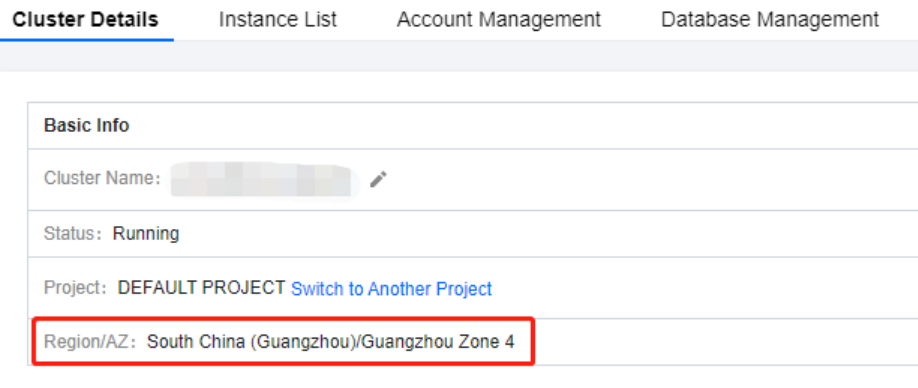Screen dimensions: 918x388
Task: Click the DEFAULT PROJECT text
Action: (201, 288)
